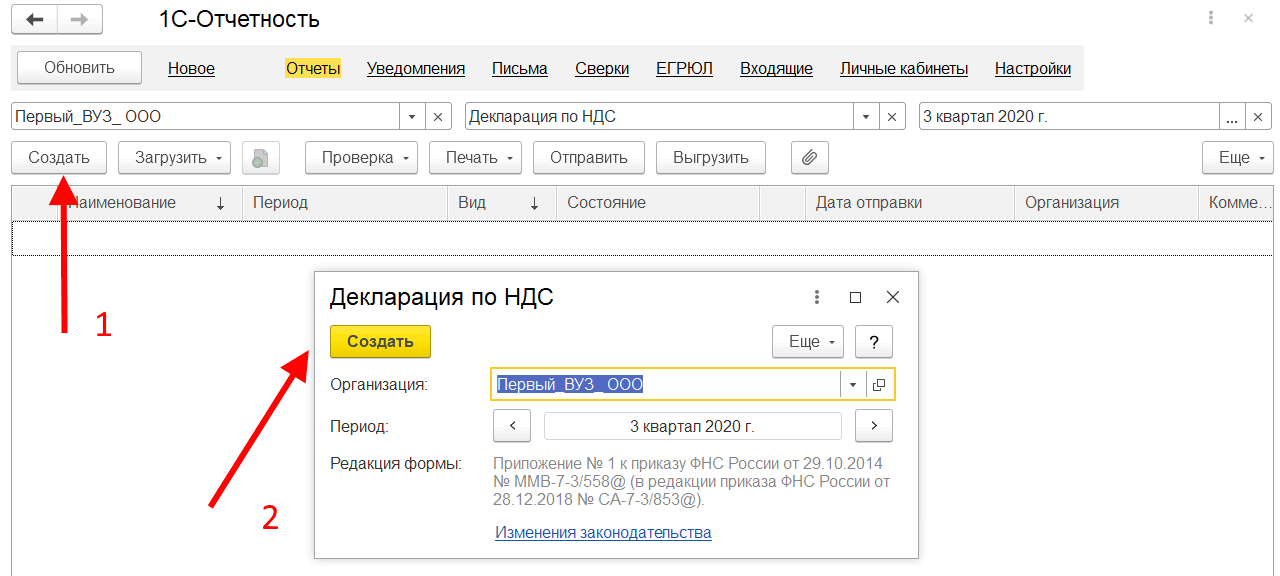Open help with the question mark button
The height and width of the screenshot is (576, 1280).
click(x=874, y=341)
